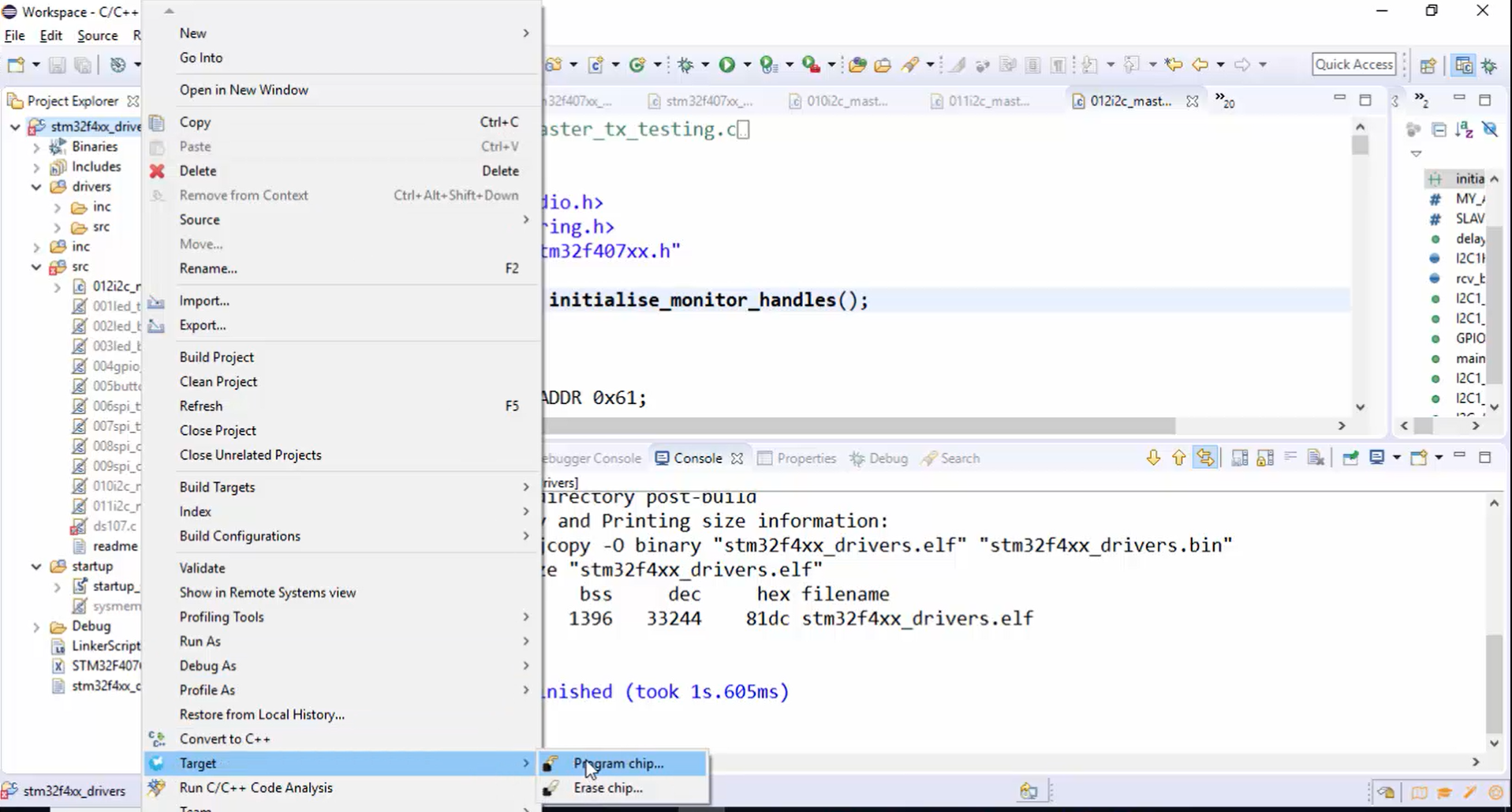Click the Display Selected Console monitor icon
Viewport: 1512px width, 812px height.
1377,458
